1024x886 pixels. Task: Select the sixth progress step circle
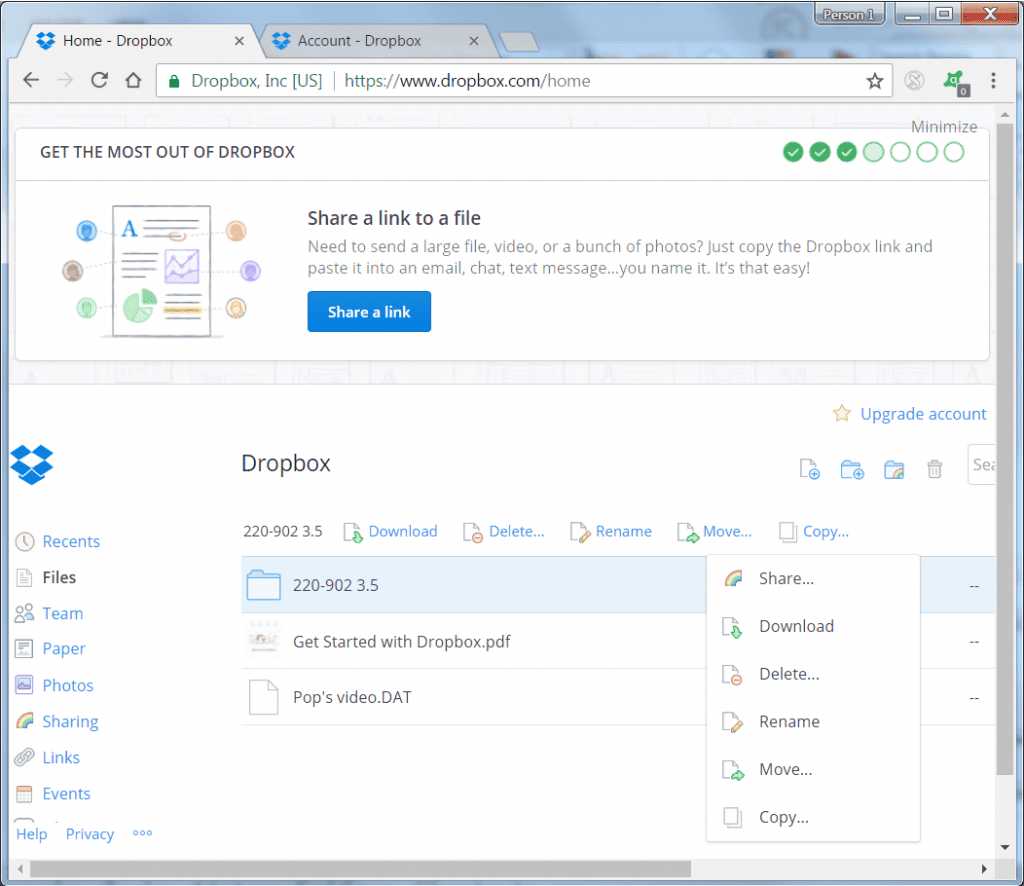[x=927, y=152]
